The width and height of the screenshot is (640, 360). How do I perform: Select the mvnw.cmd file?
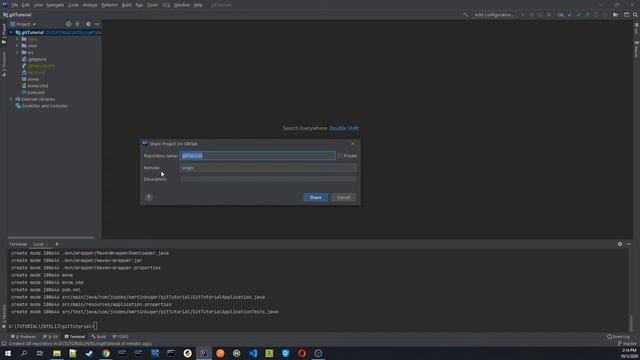coord(35,86)
